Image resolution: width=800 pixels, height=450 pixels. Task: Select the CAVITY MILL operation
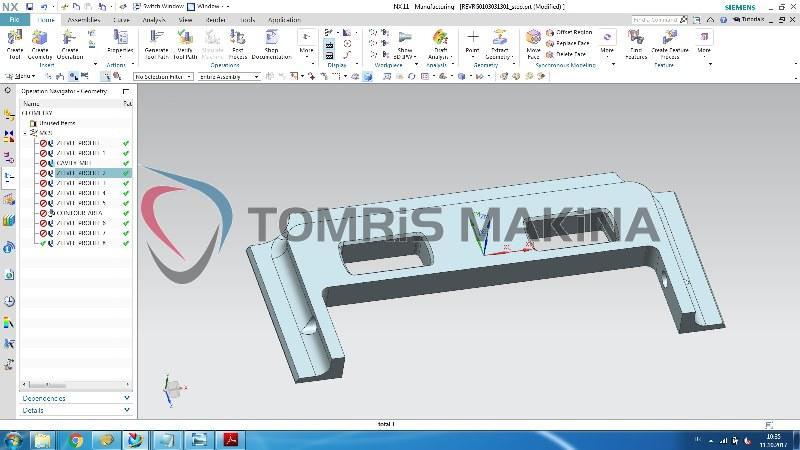click(x=73, y=163)
